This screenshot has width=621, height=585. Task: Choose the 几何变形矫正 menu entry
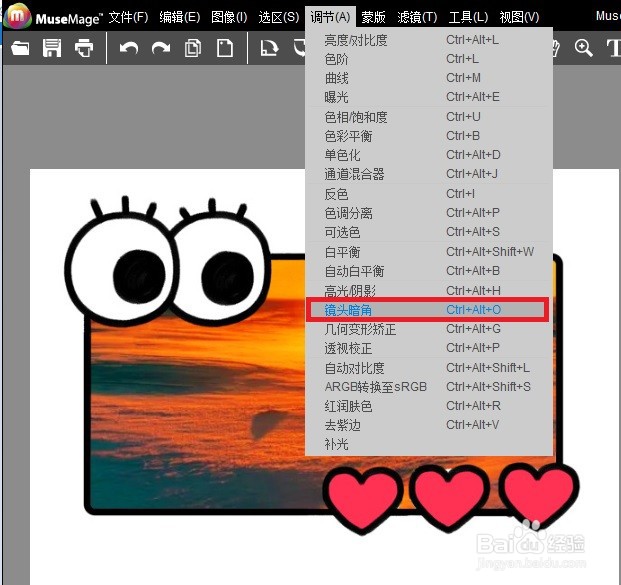click(429, 329)
